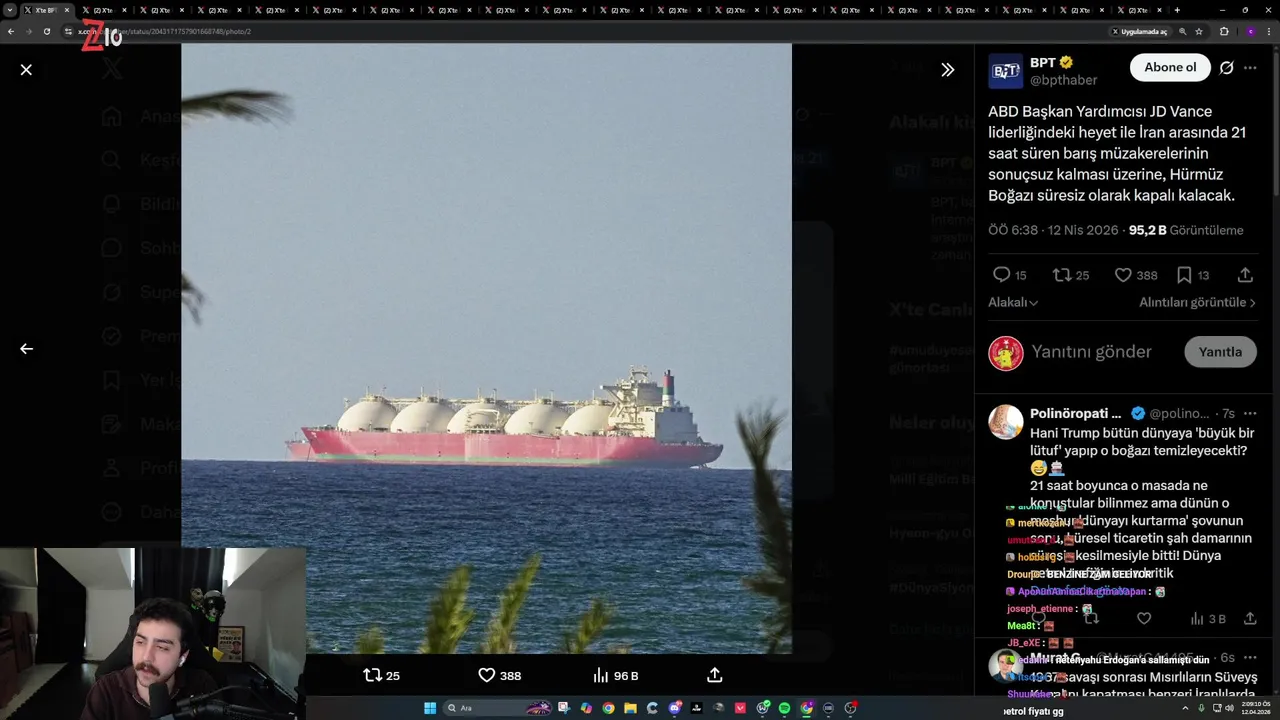The height and width of the screenshot is (720, 1280).
Task: Click Uygulamada aç button in address bar
Action: coord(1139,31)
